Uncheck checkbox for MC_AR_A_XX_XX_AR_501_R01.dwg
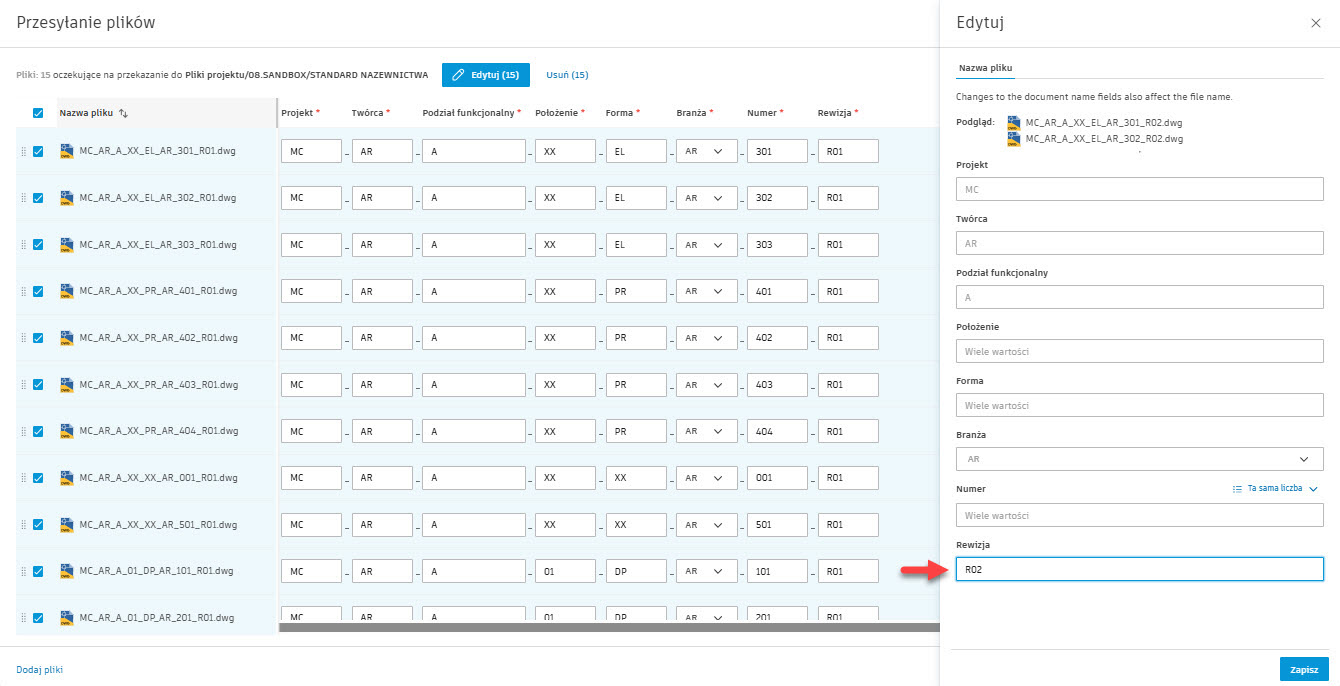This screenshot has height=686, width=1340. click(x=38, y=524)
